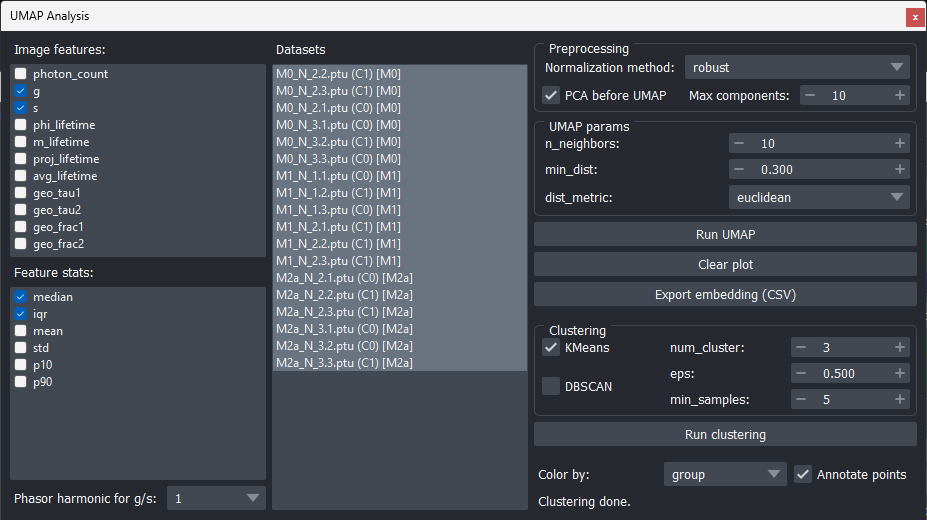The height and width of the screenshot is (520, 927).
Task: Close the UMAP Analysis window
Action: point(915,17)
